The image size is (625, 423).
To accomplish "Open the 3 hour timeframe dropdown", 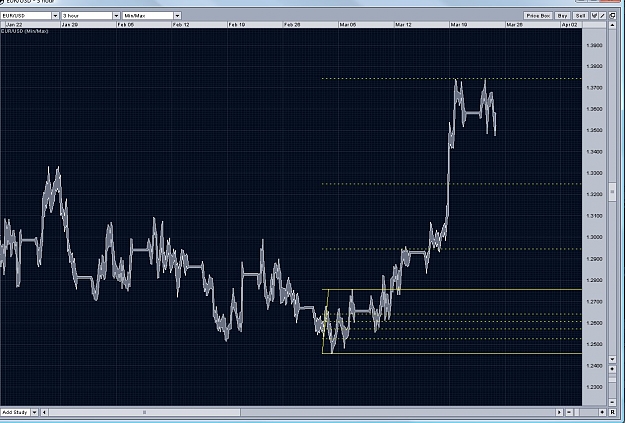I will 116,16.
